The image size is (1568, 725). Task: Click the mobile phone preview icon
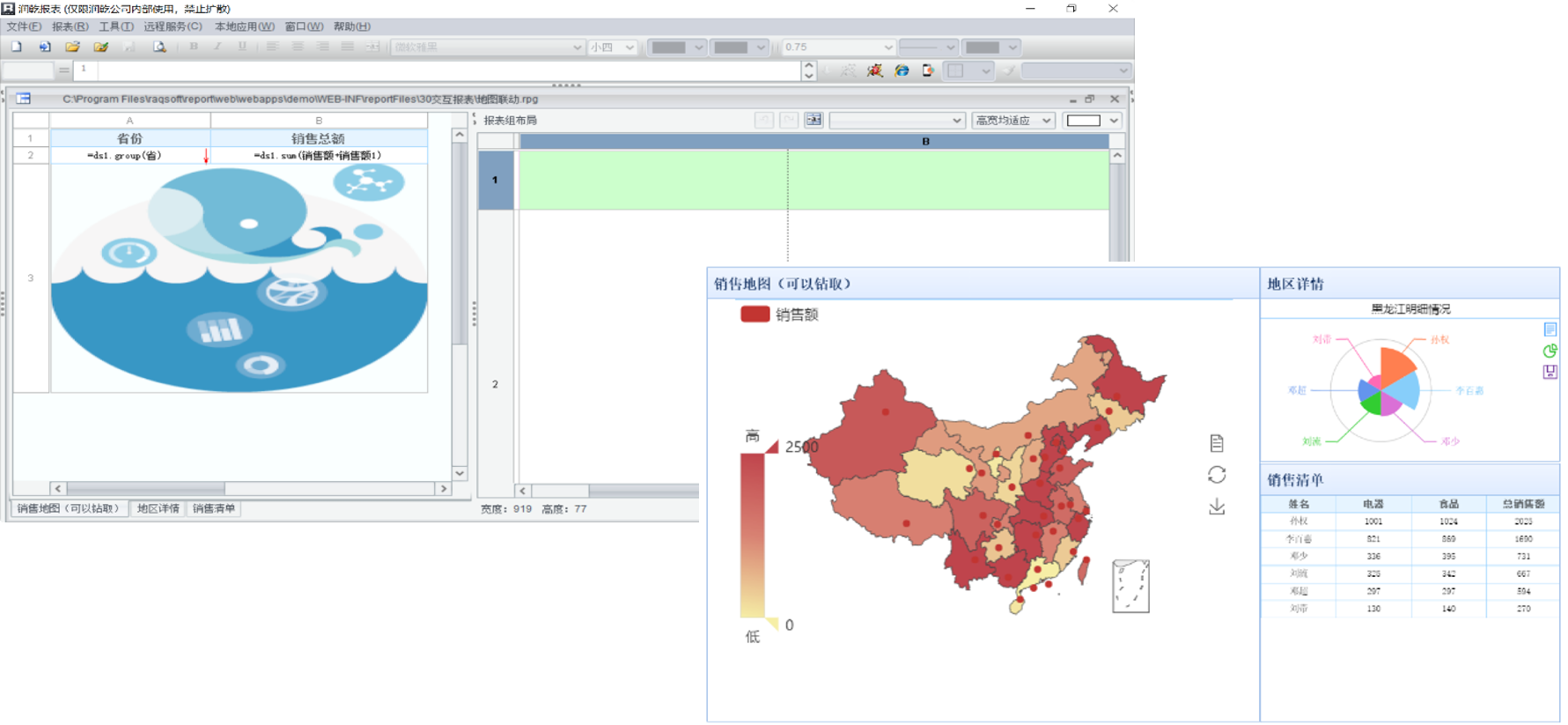(928, 70)
